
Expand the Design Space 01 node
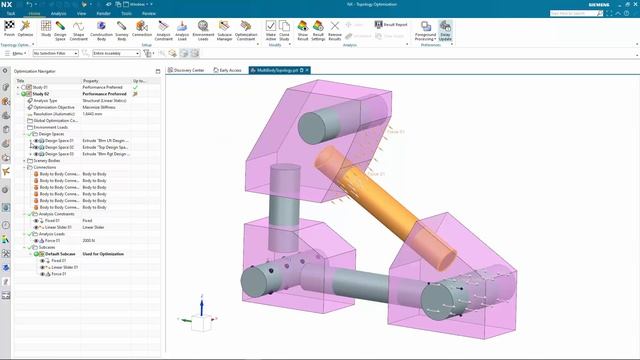[30, 141]
